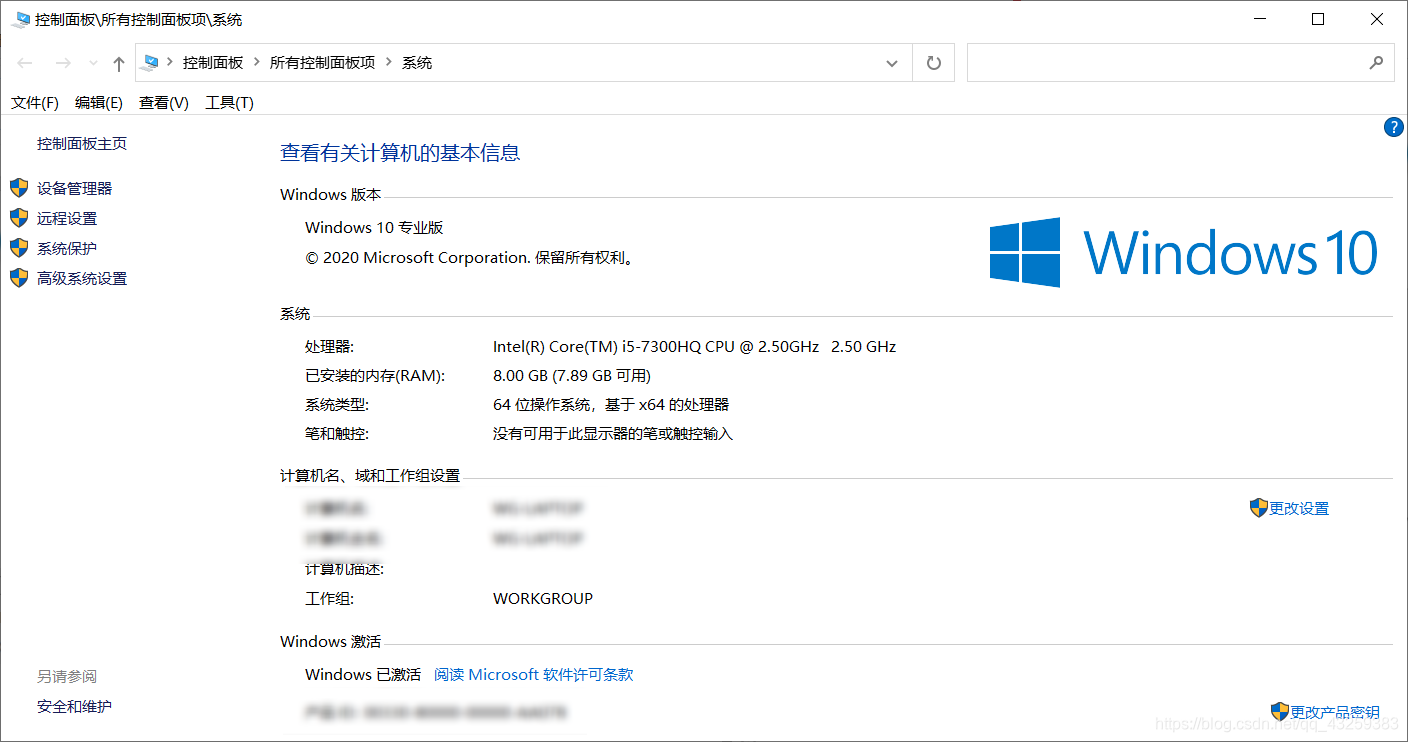Click the window title bar system icon
This screenshot has width=1408, height=742.
point(20,19)
